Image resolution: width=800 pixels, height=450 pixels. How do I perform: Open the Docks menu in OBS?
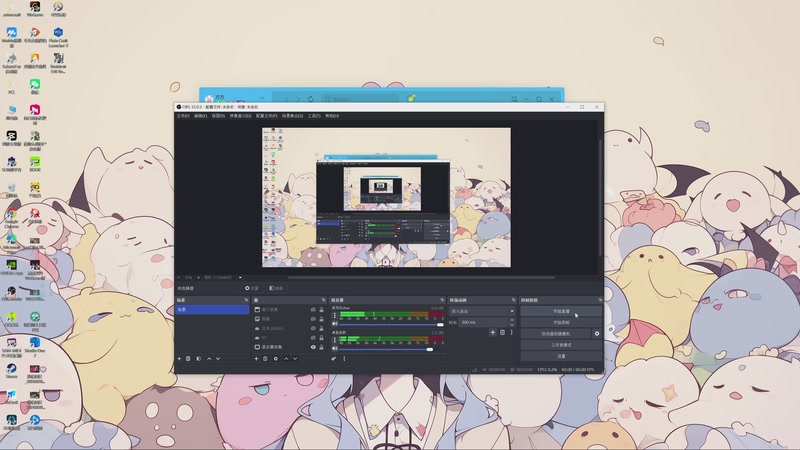(x=240, y=116)
